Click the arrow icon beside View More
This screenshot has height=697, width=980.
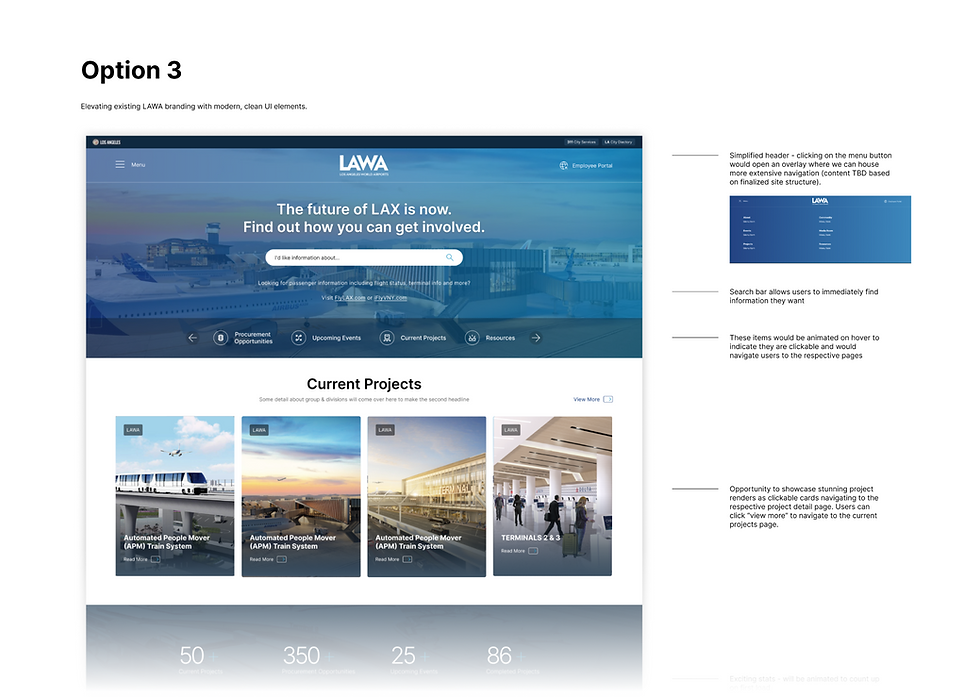tap(608, 399)
